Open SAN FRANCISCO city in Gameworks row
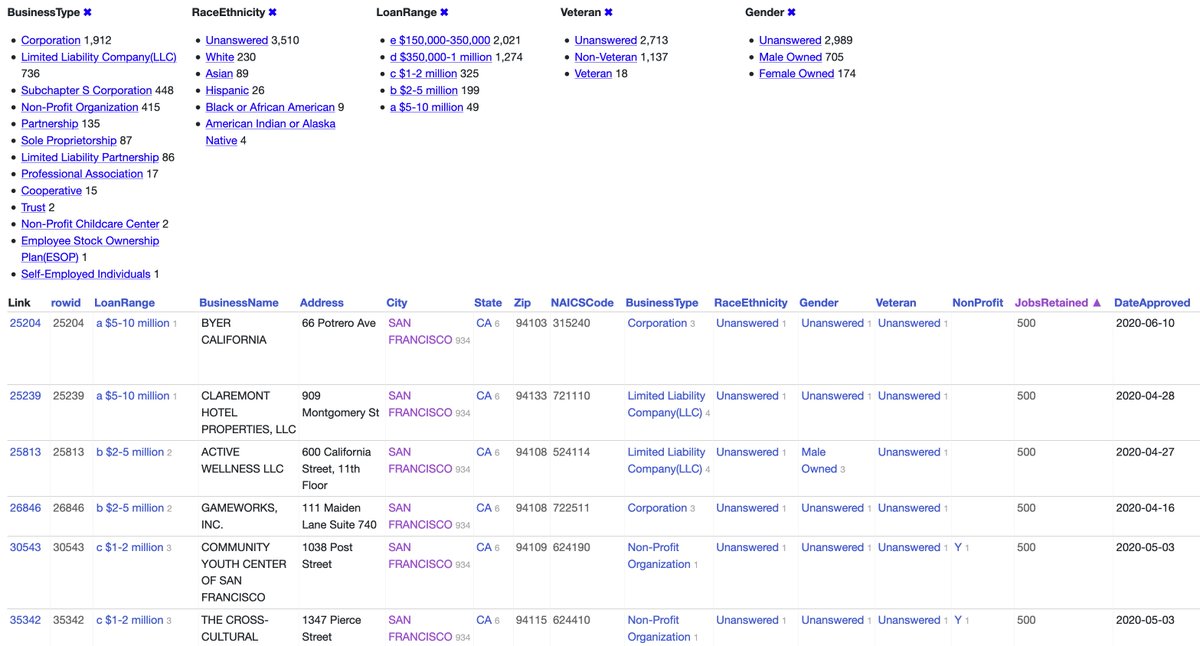The image size is (1200, 646). pyautogui.click(x=420, y=516)
